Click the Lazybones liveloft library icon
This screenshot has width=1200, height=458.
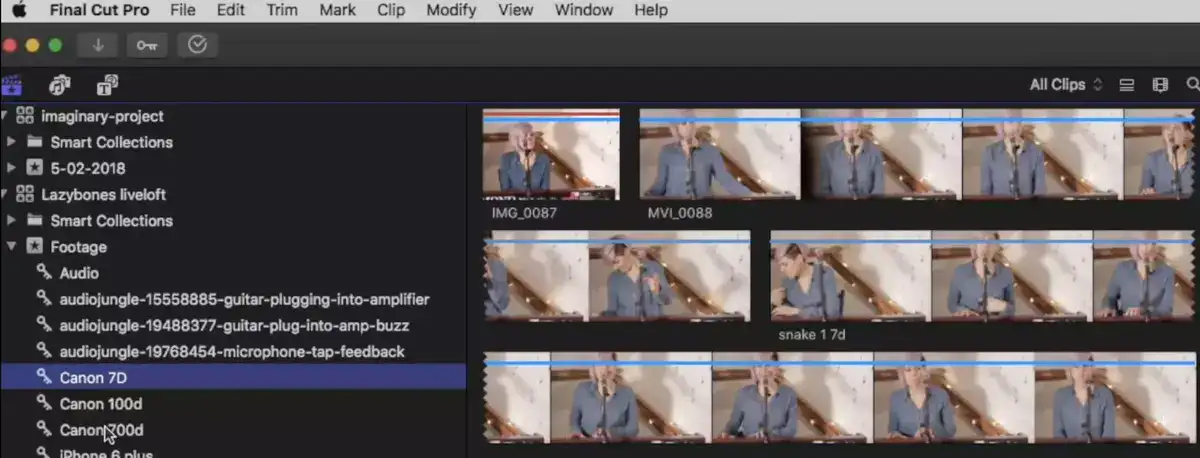pos(25,194)
